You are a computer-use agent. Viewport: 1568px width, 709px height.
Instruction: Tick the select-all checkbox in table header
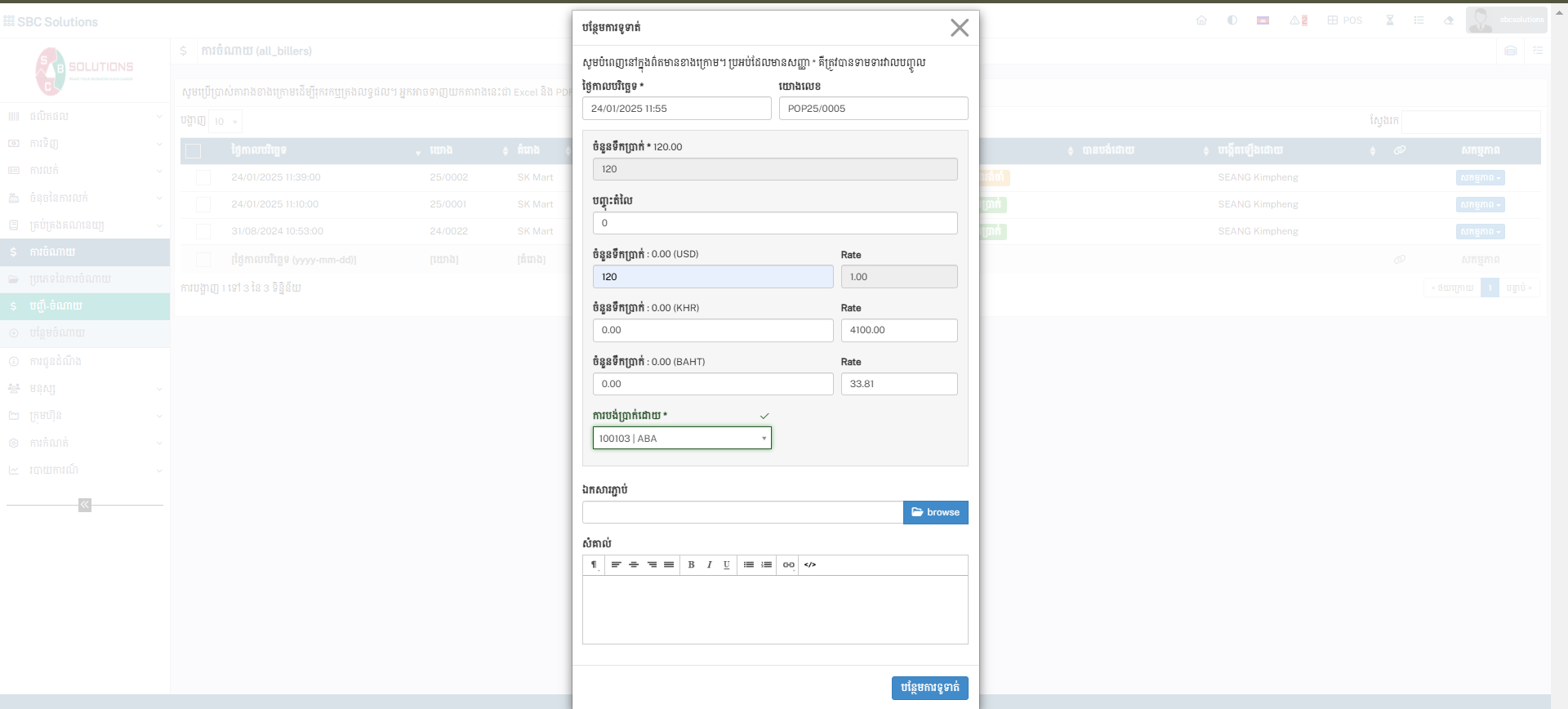point(194,151)
